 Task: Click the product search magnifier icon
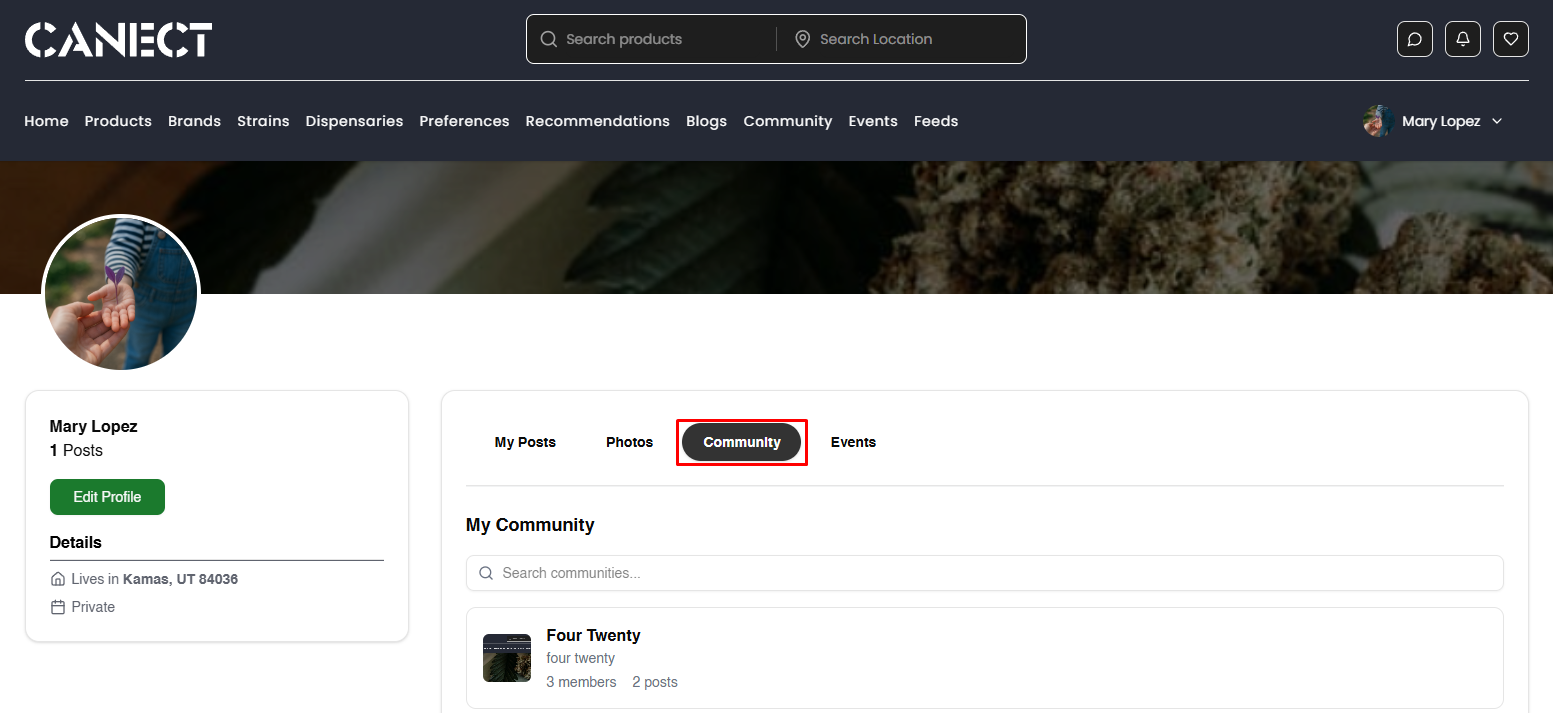pos(548,39)
